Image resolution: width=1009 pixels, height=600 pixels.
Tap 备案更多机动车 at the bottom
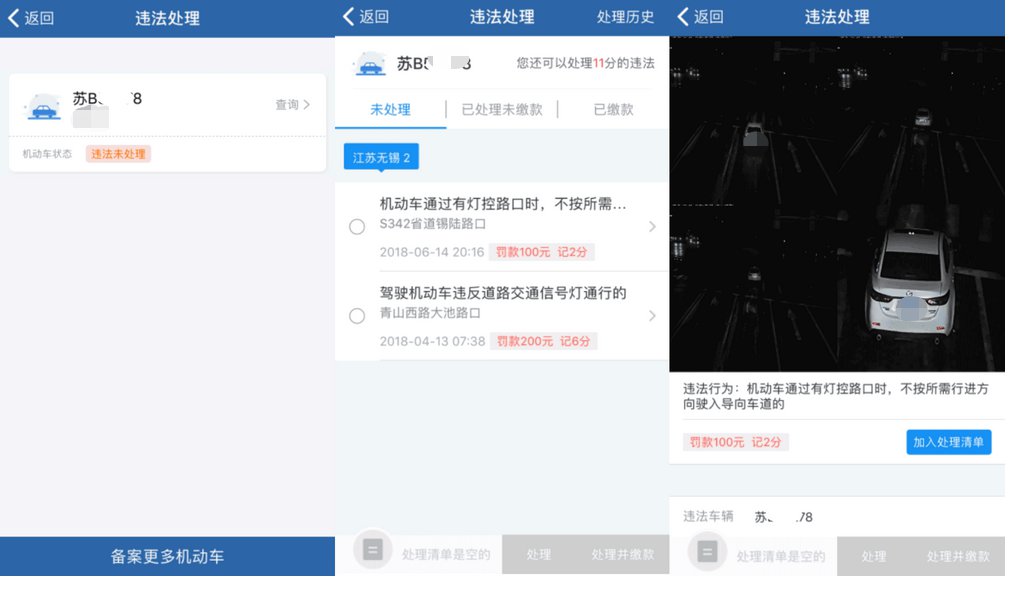tap(167, 557)
